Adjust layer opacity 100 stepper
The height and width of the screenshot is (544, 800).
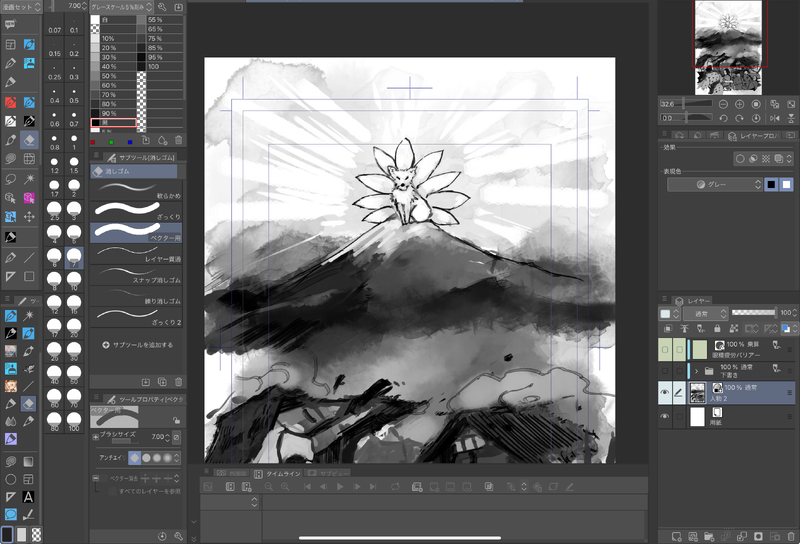(794, 313)
